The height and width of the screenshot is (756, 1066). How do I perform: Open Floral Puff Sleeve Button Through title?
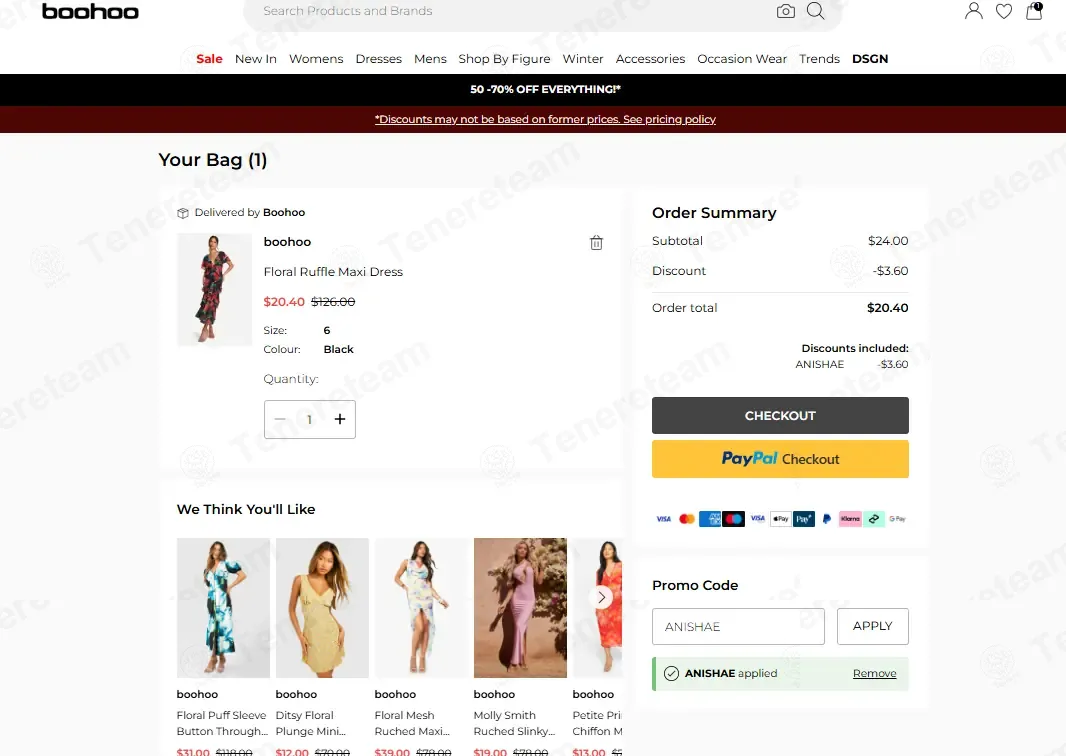click(222, 723)
